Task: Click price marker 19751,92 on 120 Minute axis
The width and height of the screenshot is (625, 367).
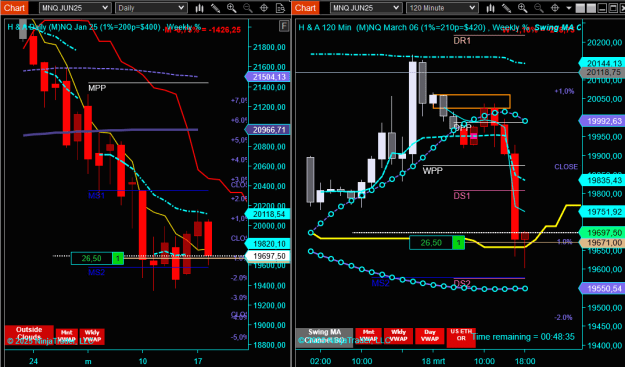Action: tap(601, 212)
